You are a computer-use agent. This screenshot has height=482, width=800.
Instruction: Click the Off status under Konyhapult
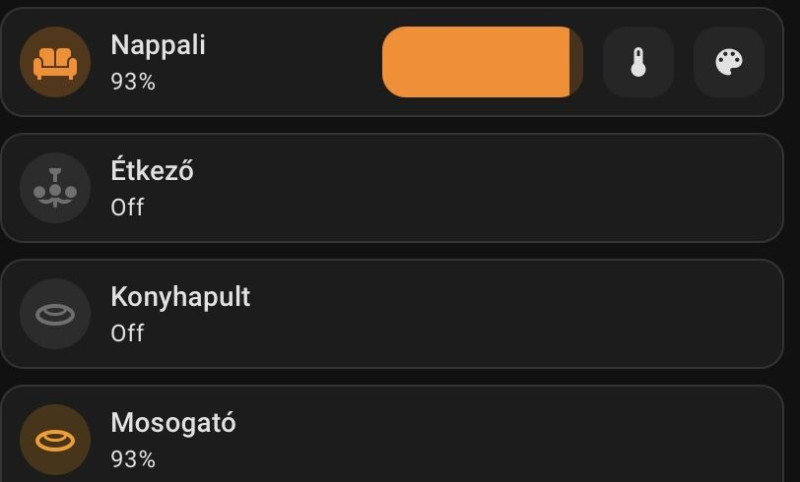(127, 334)
